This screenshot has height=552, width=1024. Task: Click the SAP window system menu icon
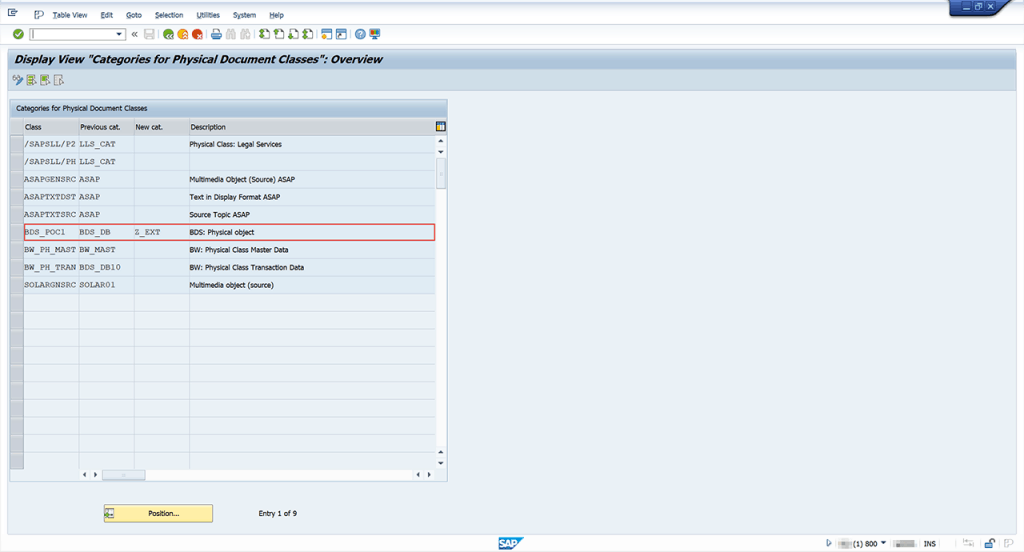[12, 12]
